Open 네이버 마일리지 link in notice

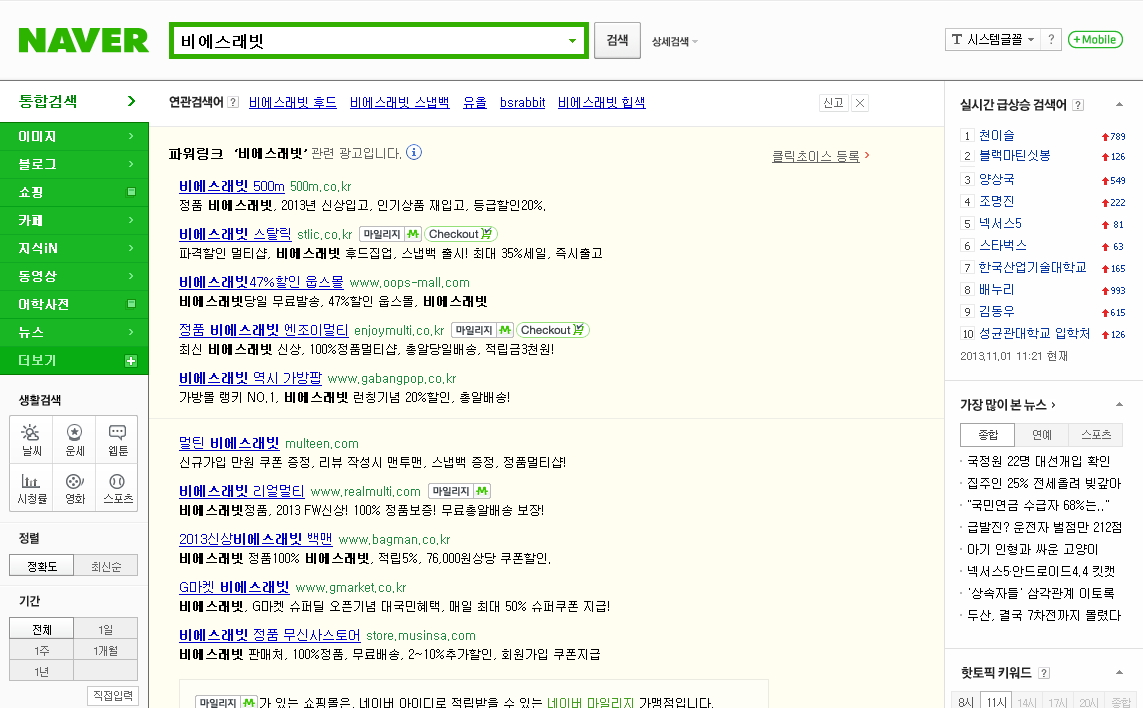(x=590, y=702)
